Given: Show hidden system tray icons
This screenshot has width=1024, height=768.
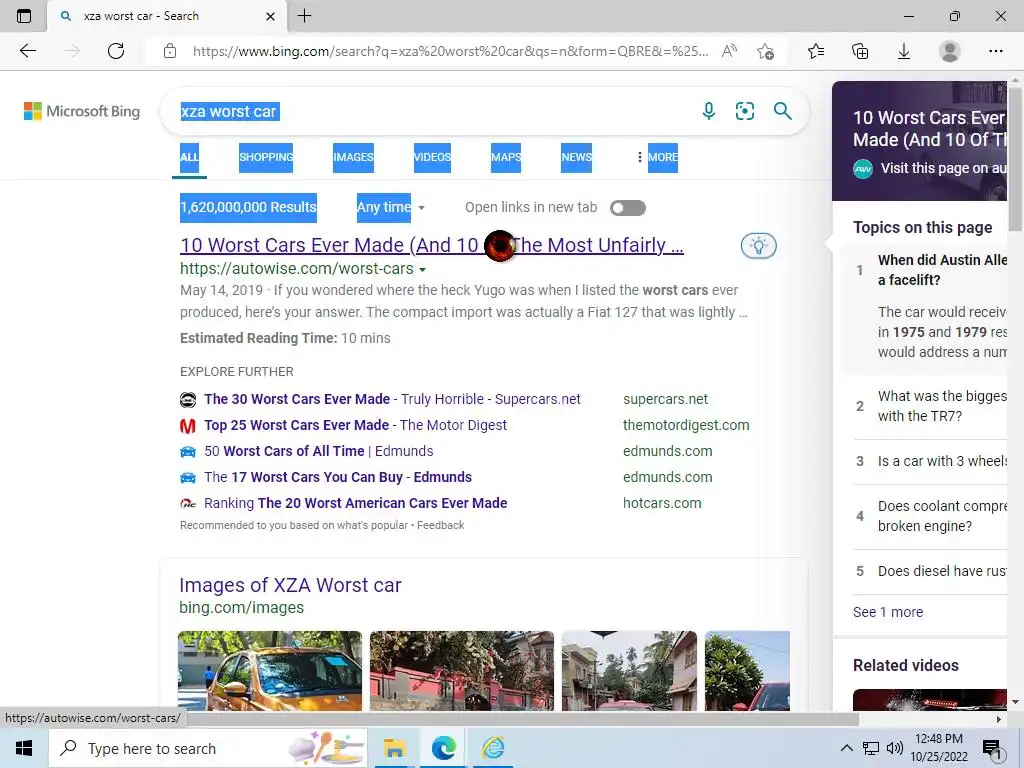Looking at the screenshot, I should [846, 748].
